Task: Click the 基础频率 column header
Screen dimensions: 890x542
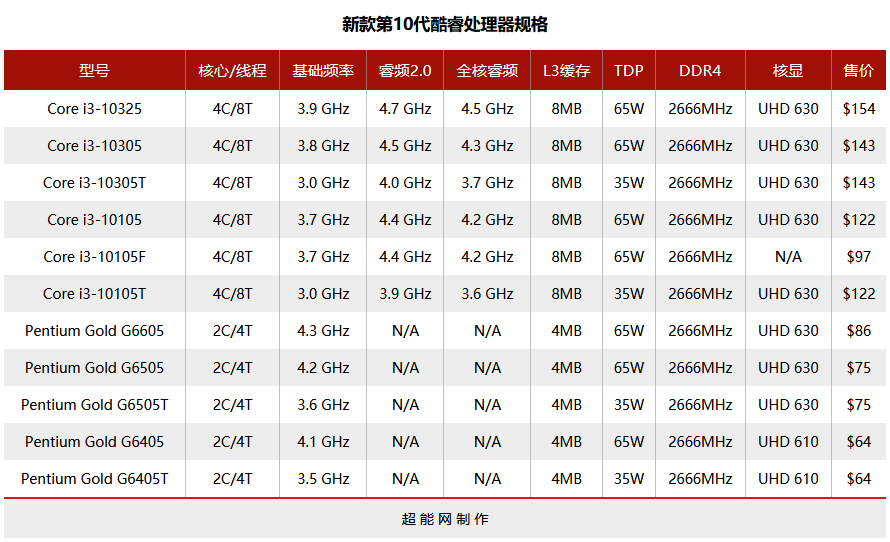Action: click(x=323, y=70)
